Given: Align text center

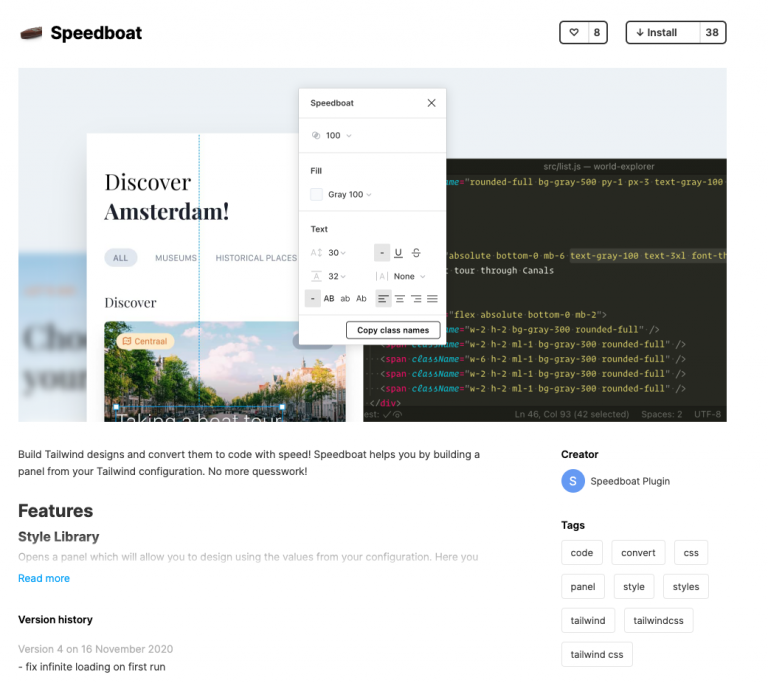Looking at the screenshot, I should tap(400, 298).
